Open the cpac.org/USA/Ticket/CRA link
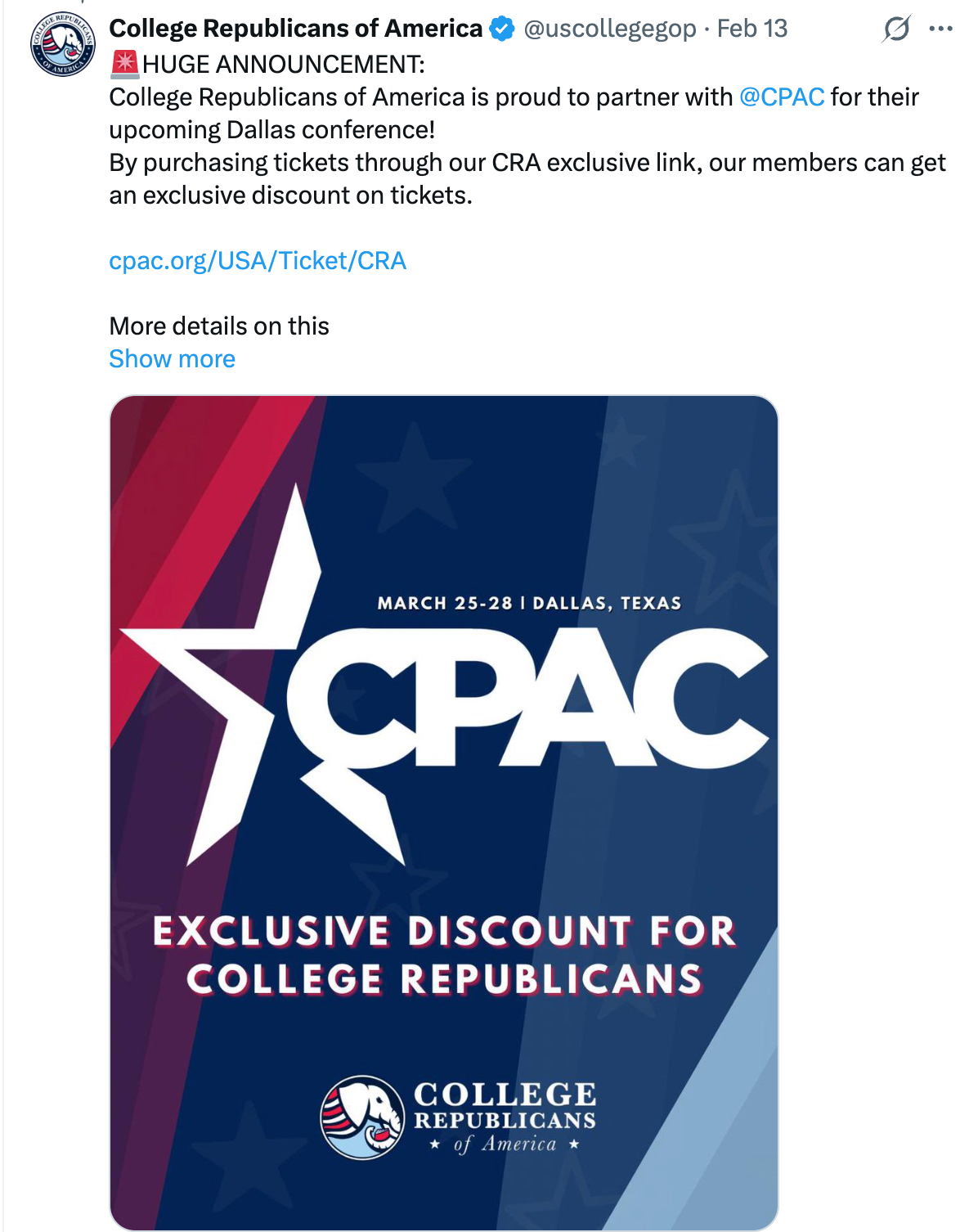Viewport: 978px width, 1232px height. [x=258, y=261]
